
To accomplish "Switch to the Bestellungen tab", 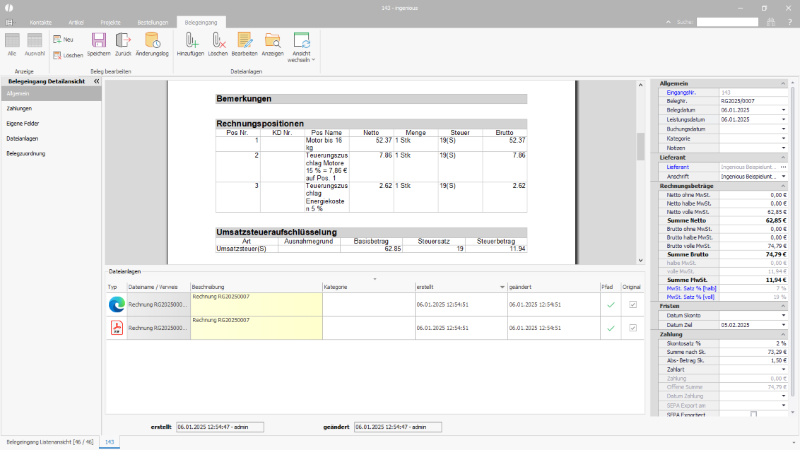I will (153, 22).
